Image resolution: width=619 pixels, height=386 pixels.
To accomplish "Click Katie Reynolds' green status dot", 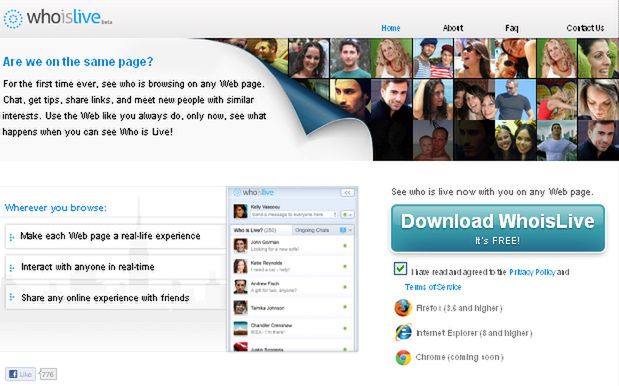I will click(345, 266).
